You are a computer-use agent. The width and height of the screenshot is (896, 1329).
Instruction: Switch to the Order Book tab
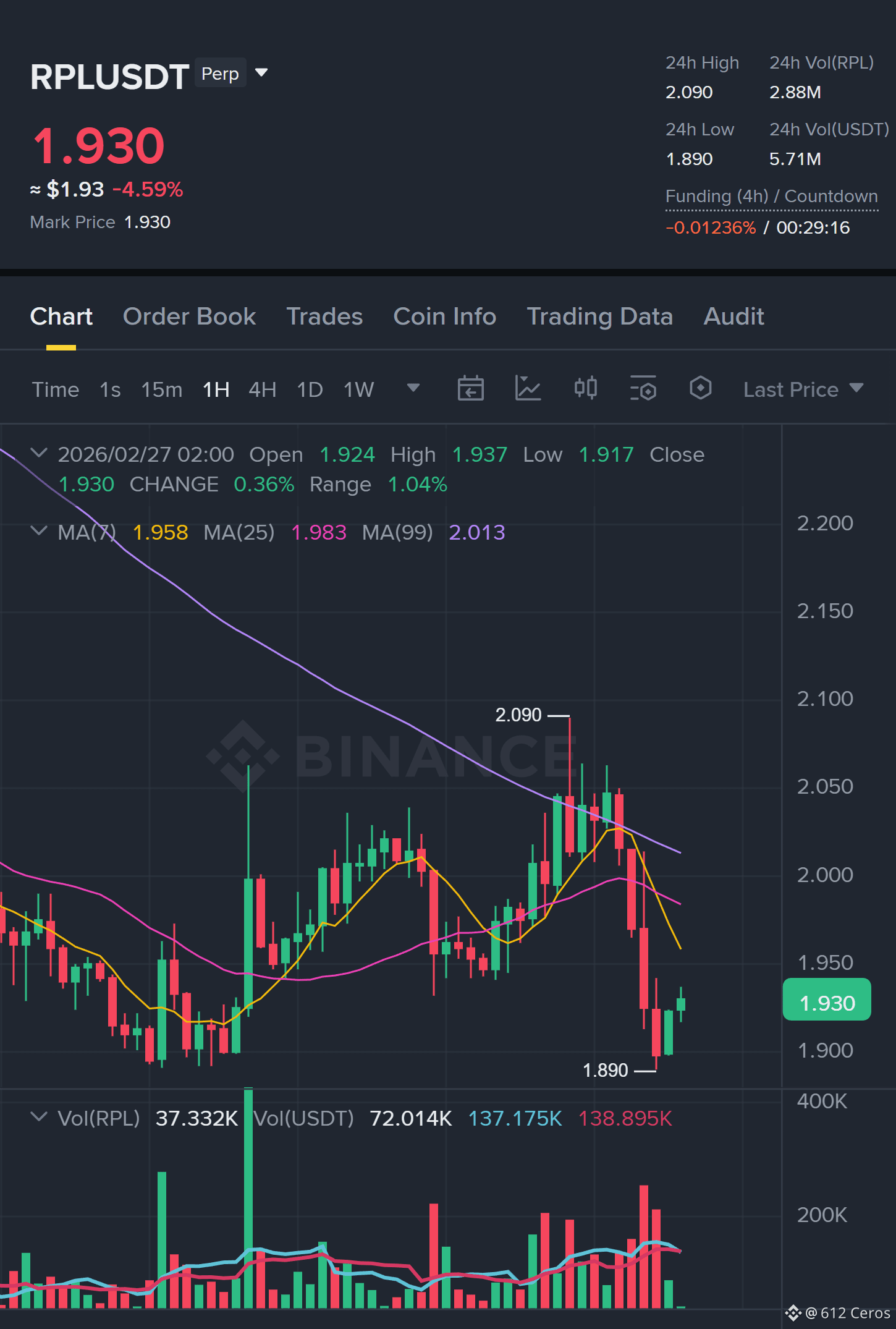point(189,316)
